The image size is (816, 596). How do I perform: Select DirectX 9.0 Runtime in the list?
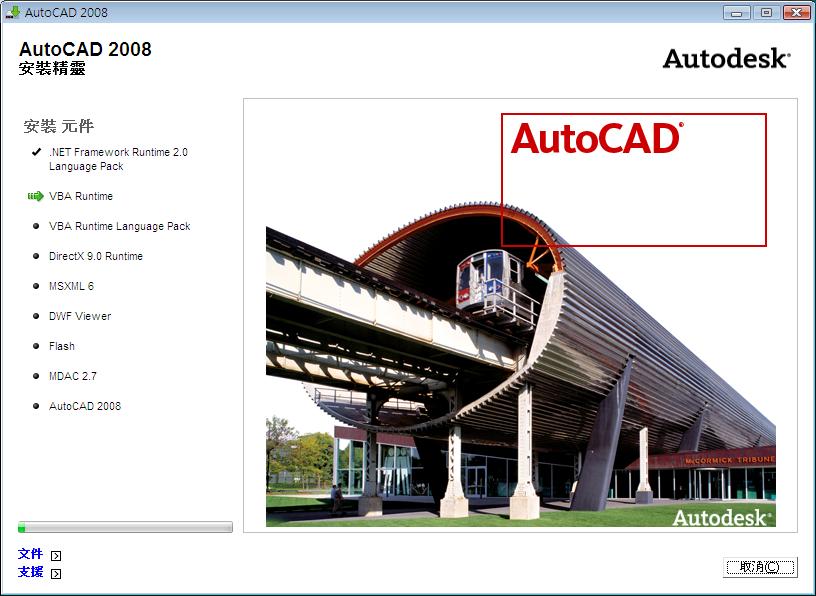click(96, 256)
